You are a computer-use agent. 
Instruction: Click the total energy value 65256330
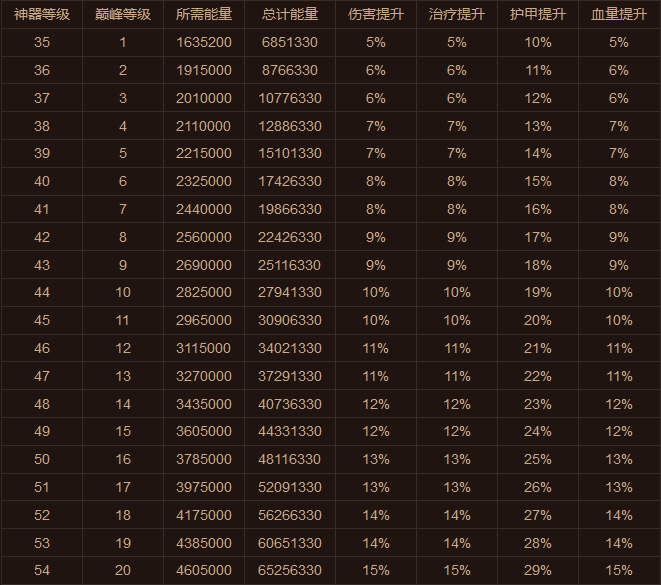tap(290, 570)
